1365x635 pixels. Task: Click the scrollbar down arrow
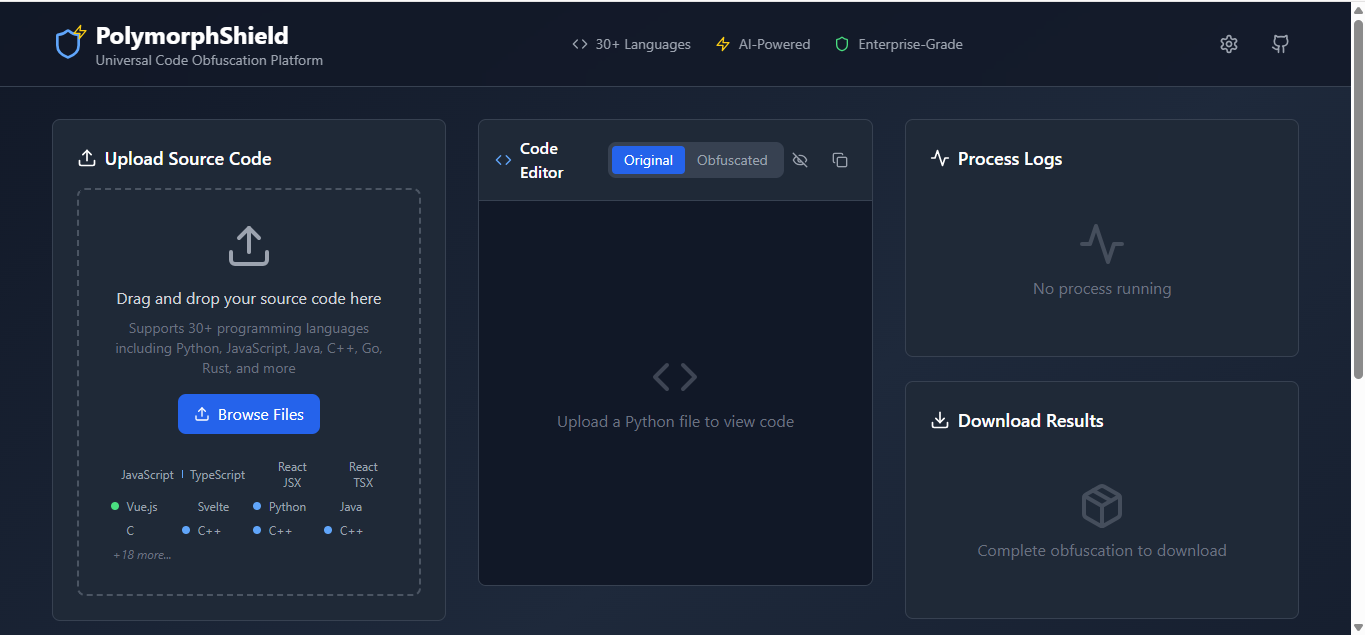click(x=1358, y=627)
